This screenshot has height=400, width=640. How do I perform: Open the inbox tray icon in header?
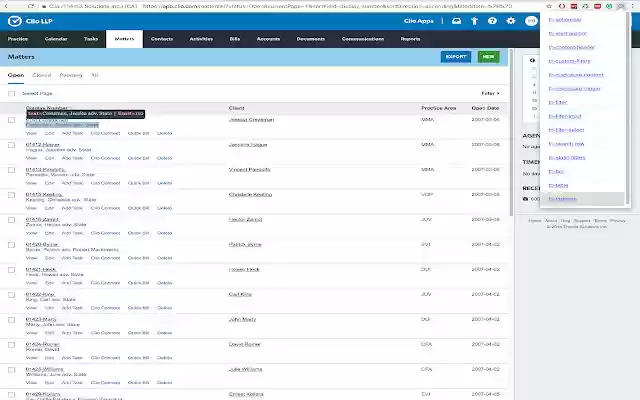[456, 21]
